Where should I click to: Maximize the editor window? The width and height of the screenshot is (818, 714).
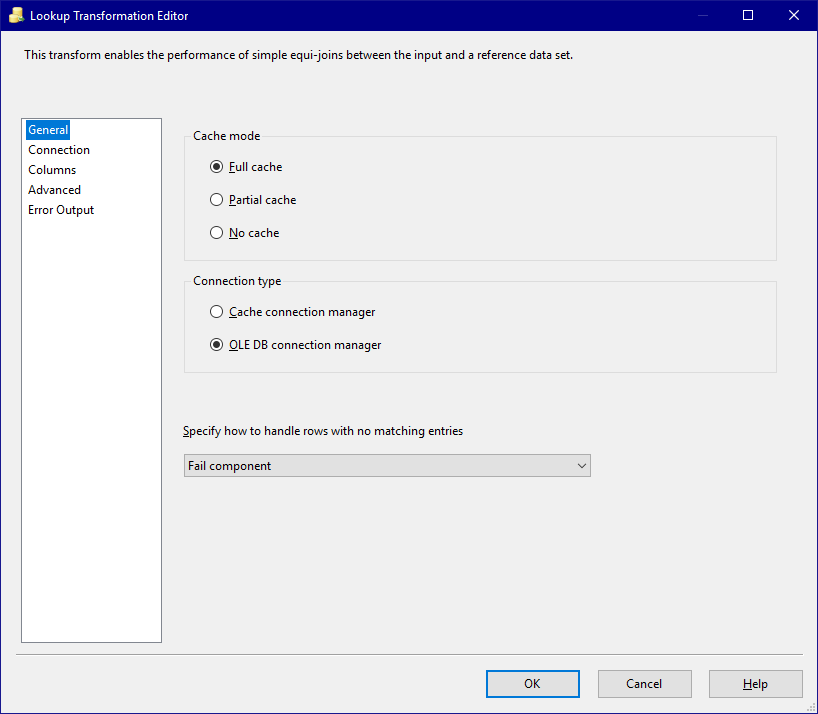click(x=748, y=15)
